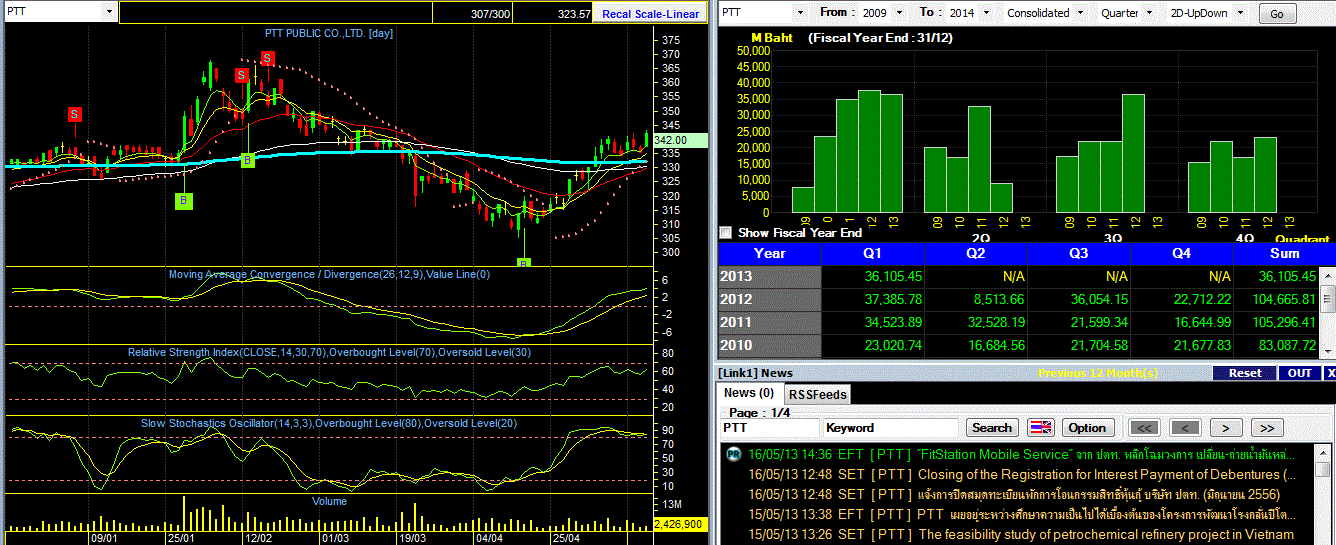
Task: Click the Sum column header
Action: point(1284,254)
